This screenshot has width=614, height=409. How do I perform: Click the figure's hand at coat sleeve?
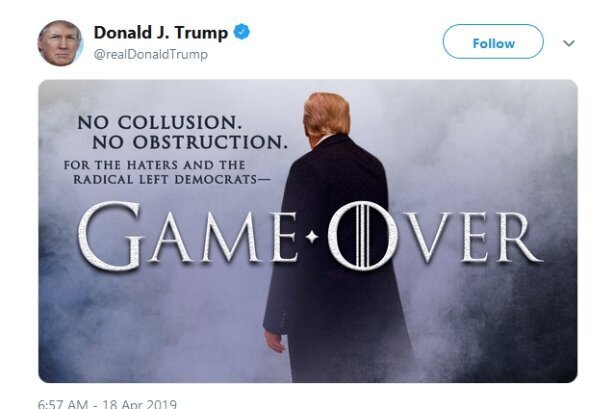point(274,341)
